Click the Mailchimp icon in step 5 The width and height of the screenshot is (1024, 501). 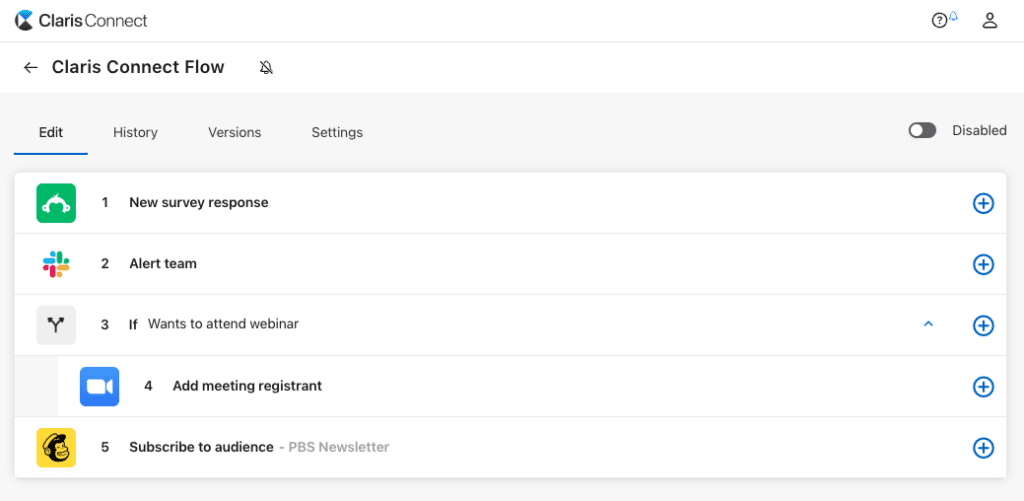56,447
